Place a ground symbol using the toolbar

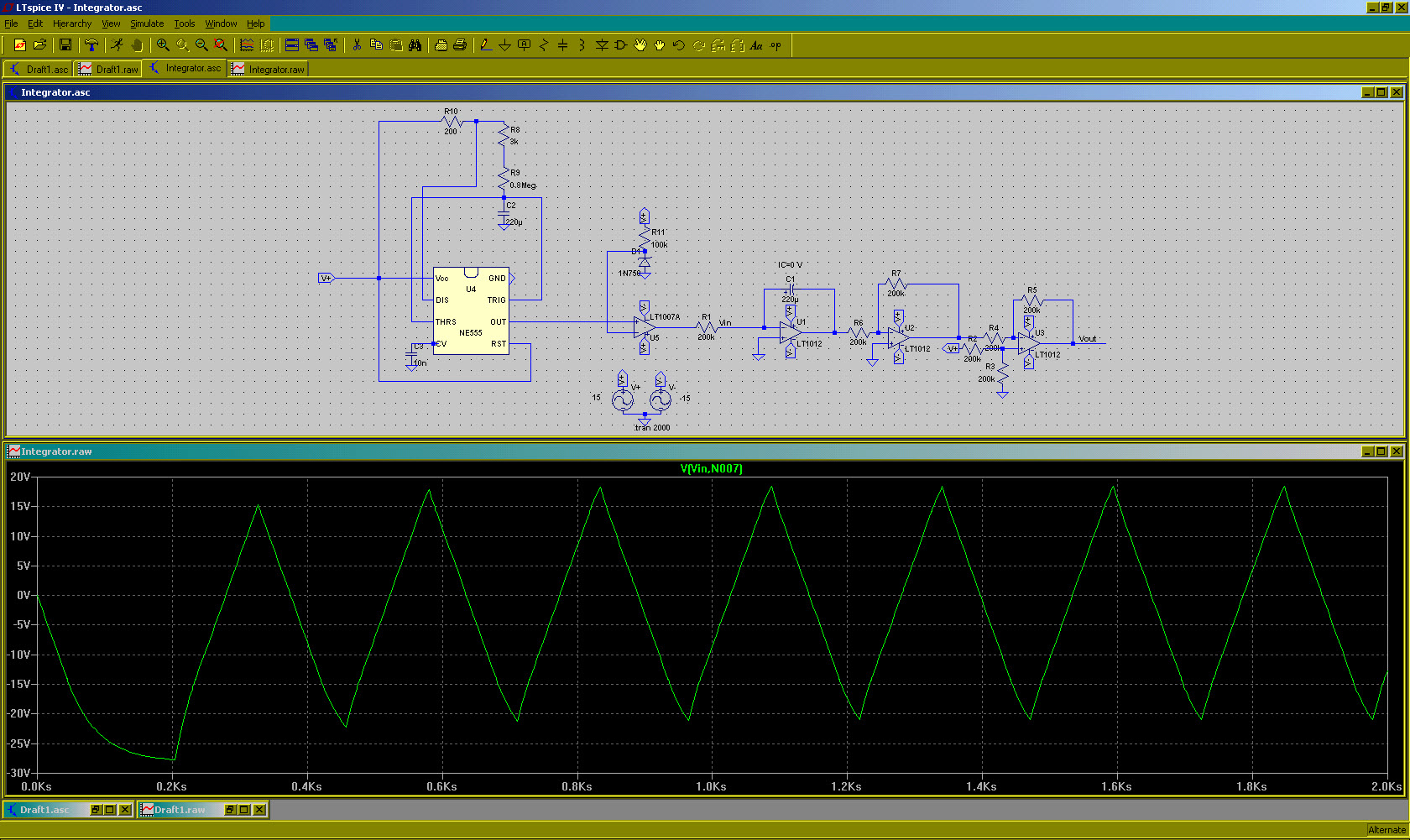tap(504, 45)
